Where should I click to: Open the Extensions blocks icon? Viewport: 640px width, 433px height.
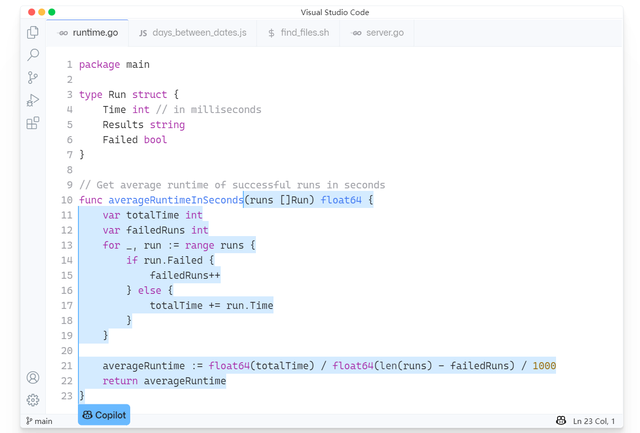(x=33, y=123)
